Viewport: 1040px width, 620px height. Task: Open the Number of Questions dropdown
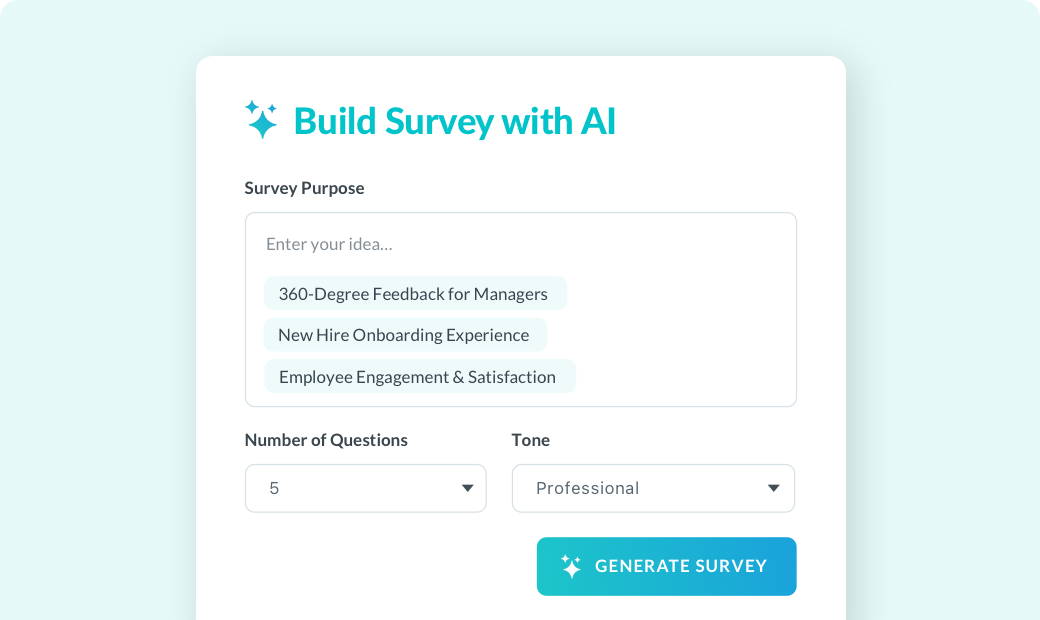pyautogui.click(x=365, y=488)
